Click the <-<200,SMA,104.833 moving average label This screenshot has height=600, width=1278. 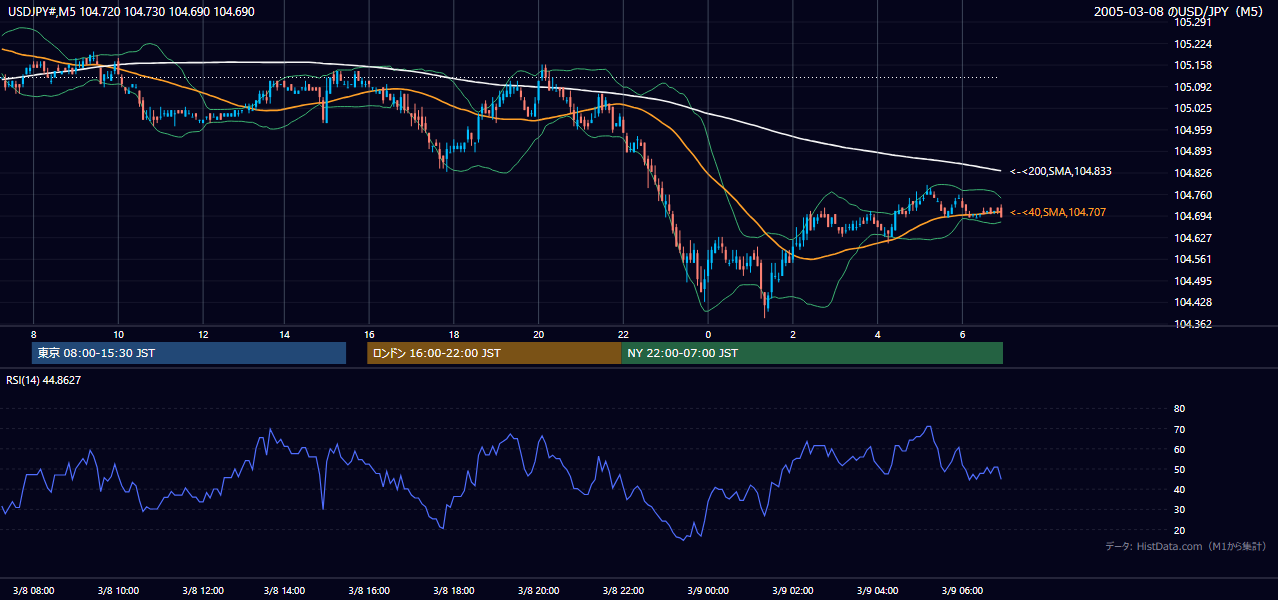point(1061,171)
